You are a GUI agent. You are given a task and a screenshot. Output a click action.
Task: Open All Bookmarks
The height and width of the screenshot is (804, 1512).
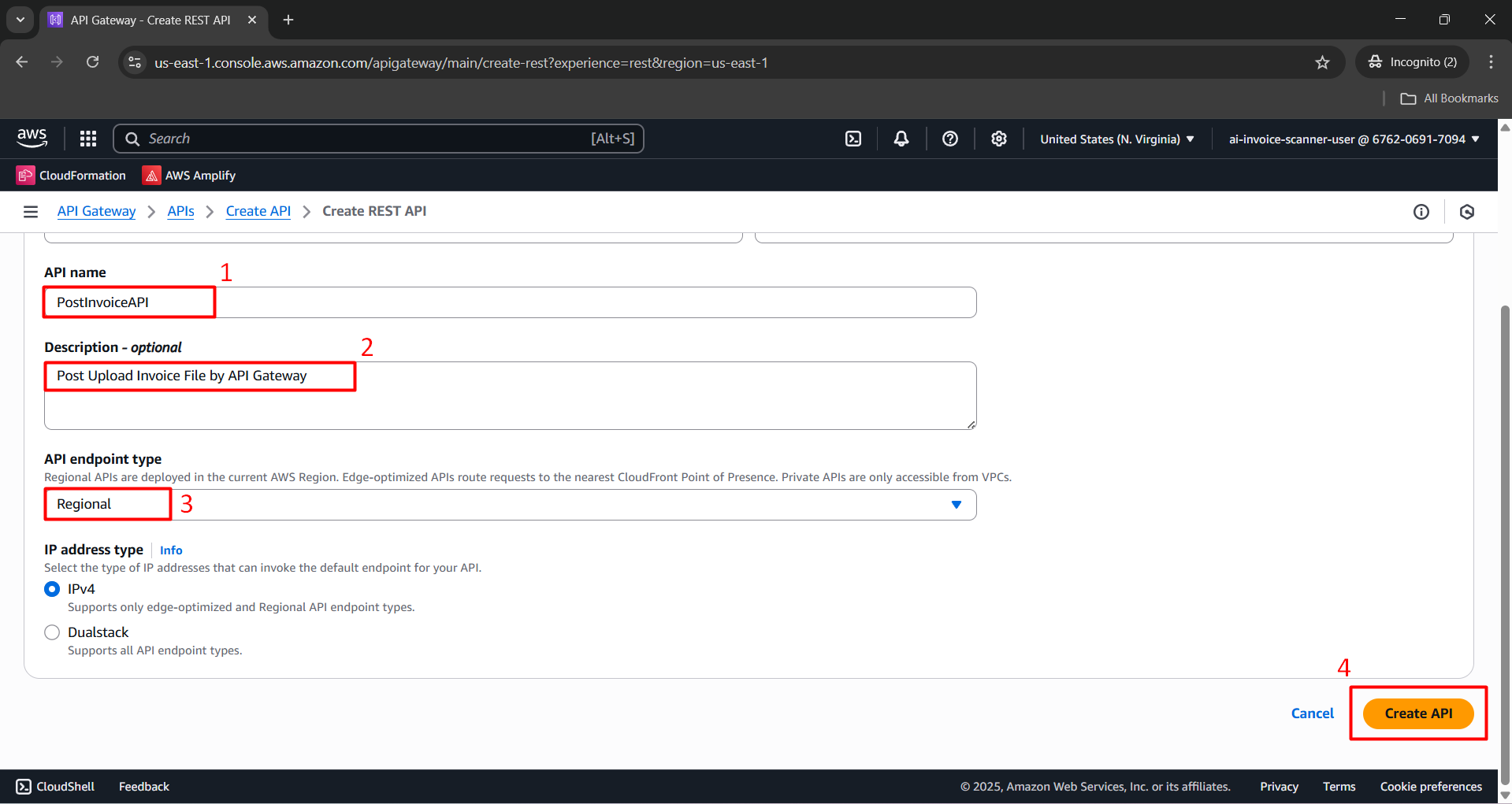1450,98
